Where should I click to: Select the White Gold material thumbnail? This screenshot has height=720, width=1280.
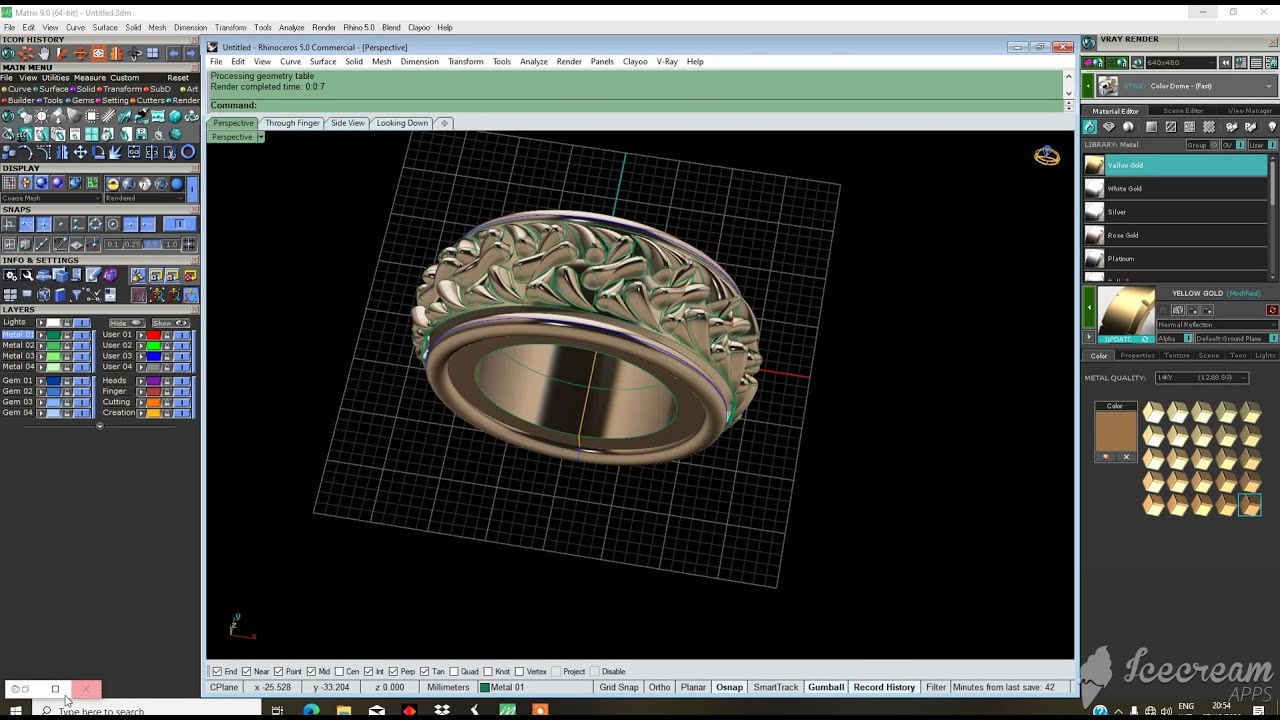click(x=1094, y=188)
